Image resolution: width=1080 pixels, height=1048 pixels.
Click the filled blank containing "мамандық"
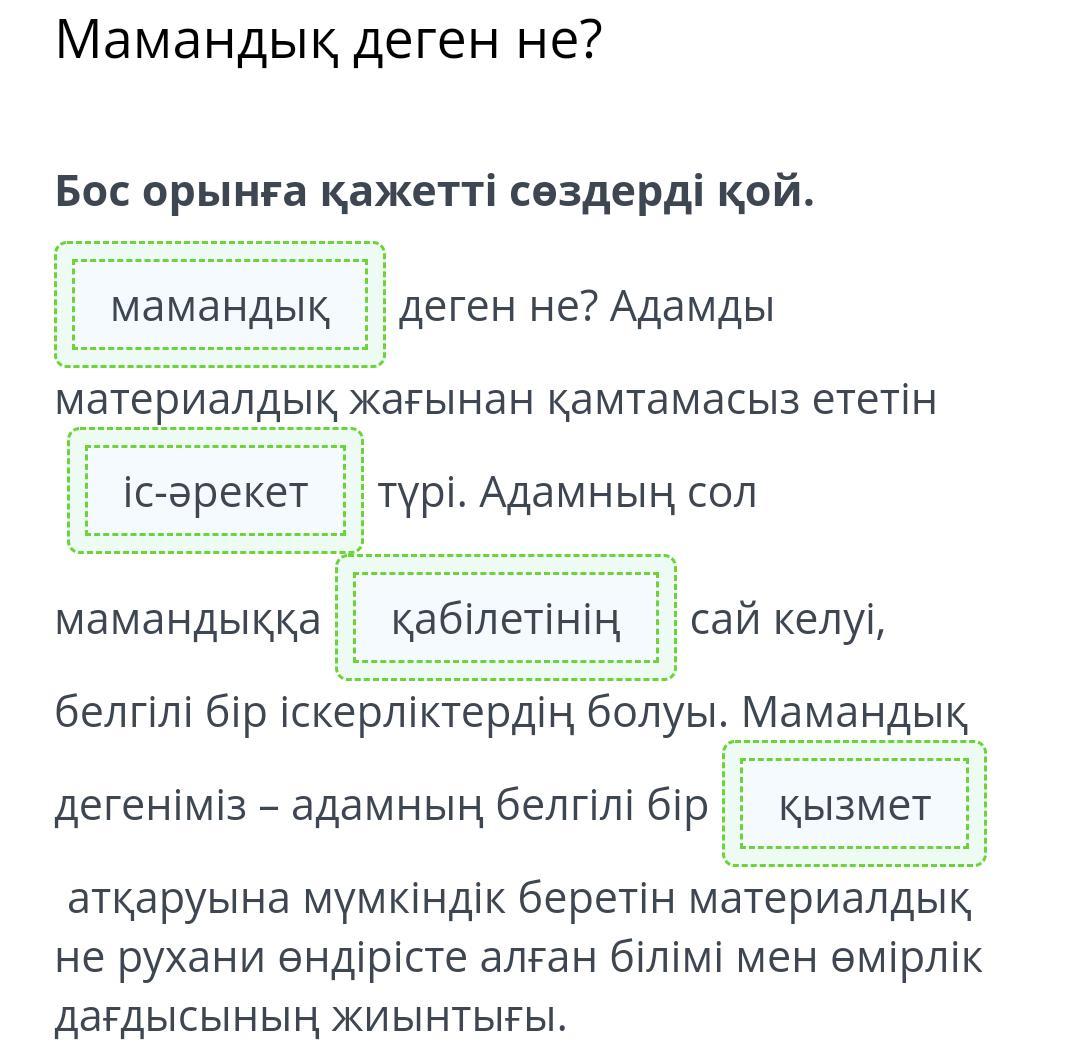[x=220, y=305]
